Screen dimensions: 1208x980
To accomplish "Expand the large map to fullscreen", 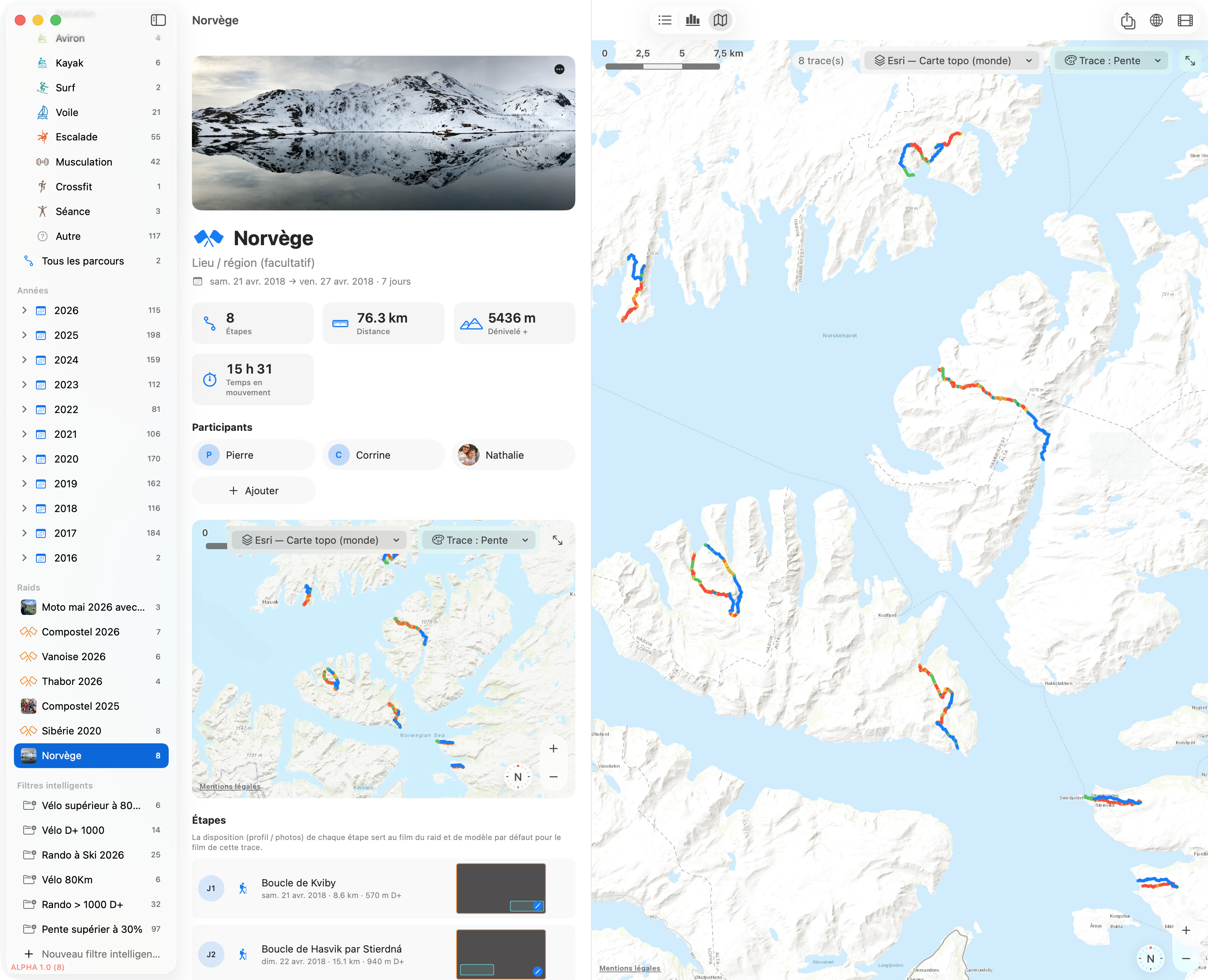I will tap(1190, 61).
